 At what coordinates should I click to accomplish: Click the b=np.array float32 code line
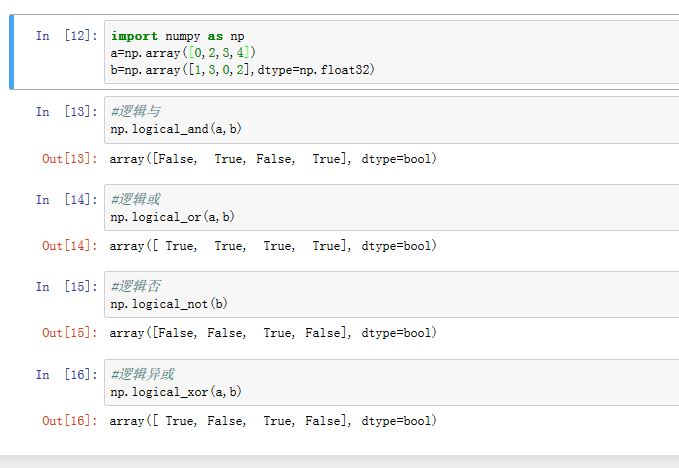[243, 69]
